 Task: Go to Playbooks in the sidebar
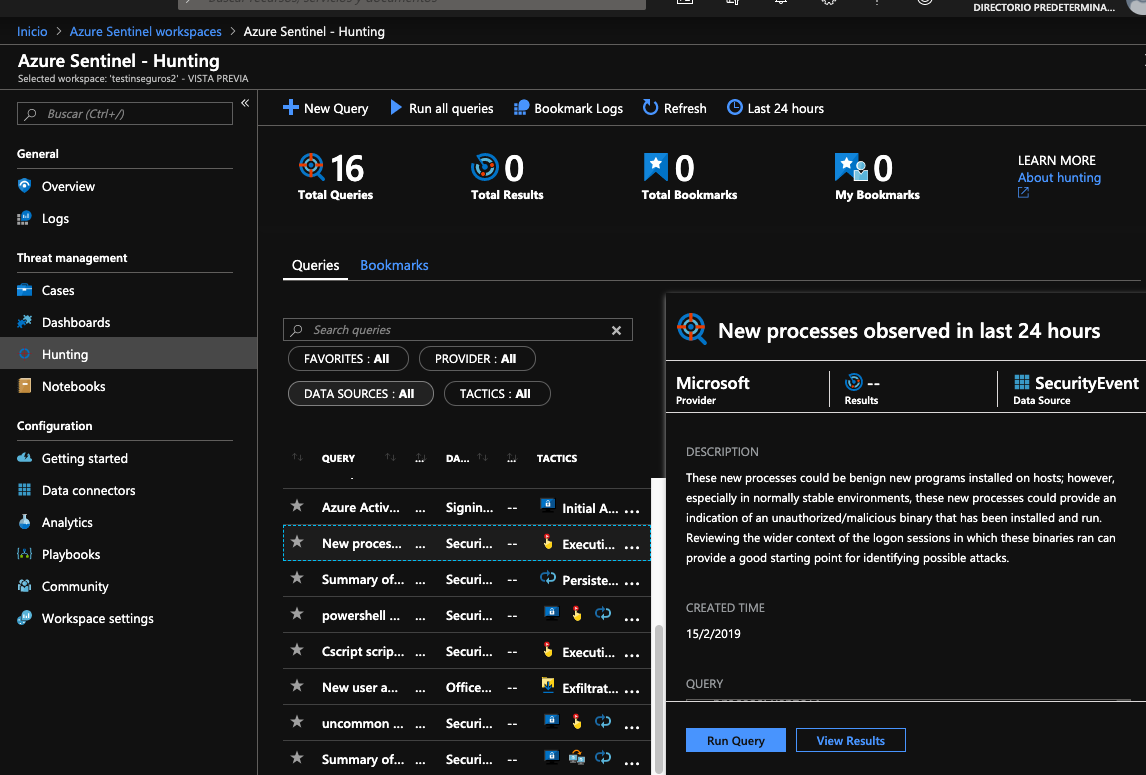tap(70, 554)
